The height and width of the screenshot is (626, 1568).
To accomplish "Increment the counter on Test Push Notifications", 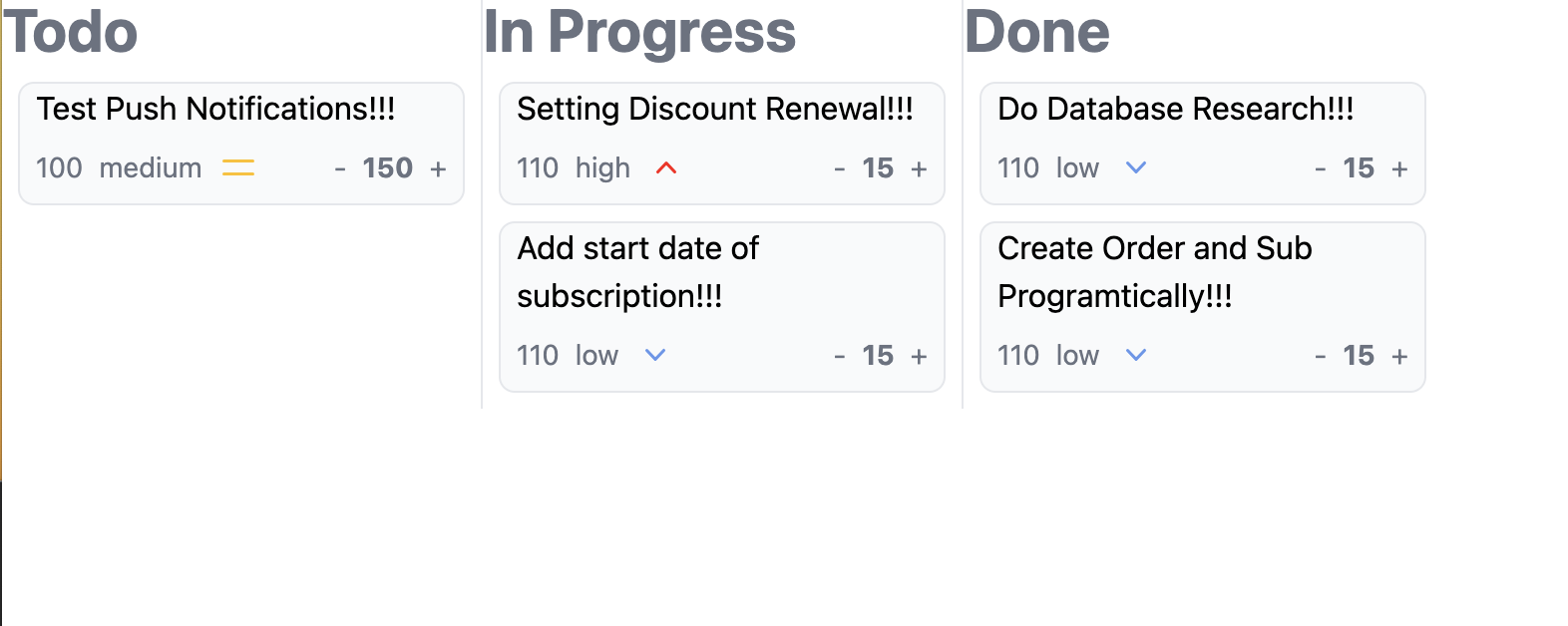I will coord(439,167).
